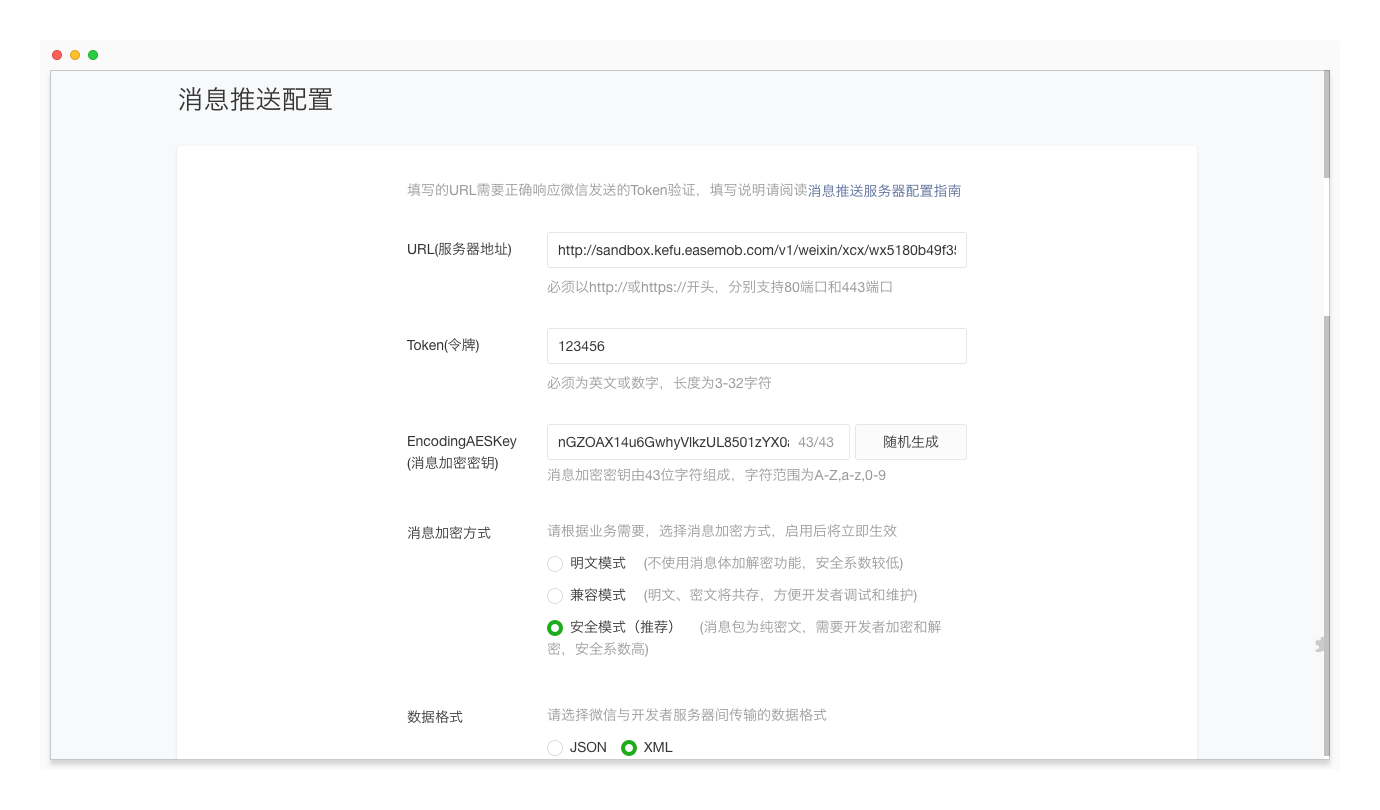Viewport: 1380px width, 810px height.
Task: Click the 消息推送配置 page heading
Action: 255,100
